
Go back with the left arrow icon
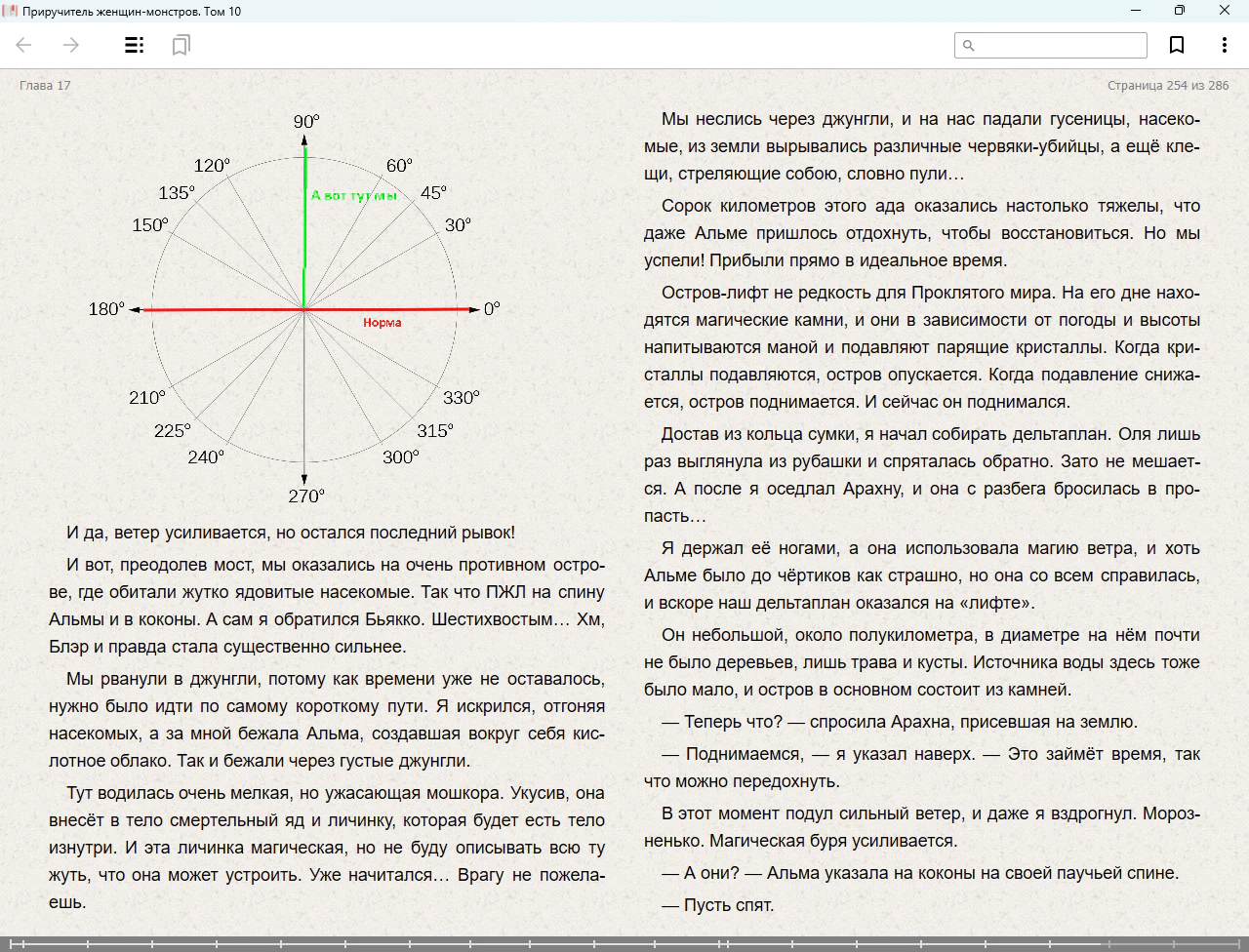(24, 45)
